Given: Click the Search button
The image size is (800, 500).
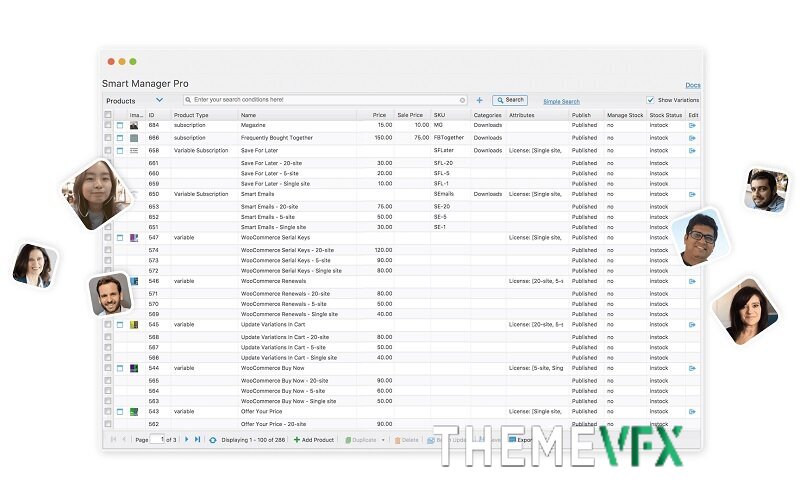Looking at the screenshot, I should point(510,100).
